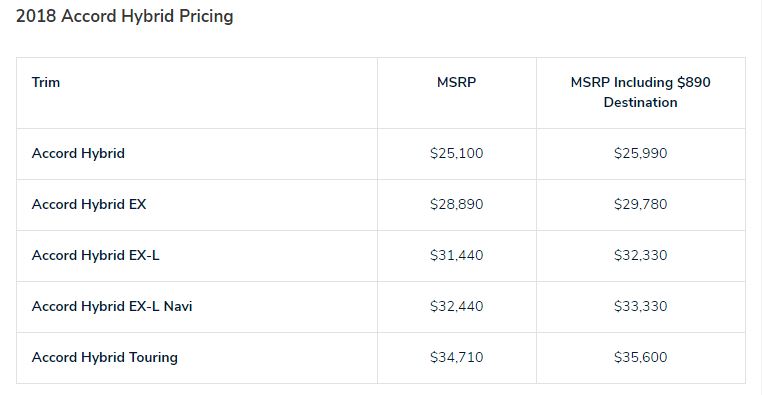Click the 2018 Accord Hybrid Pricing heading
762x395 pixels.
coord(124,16)
